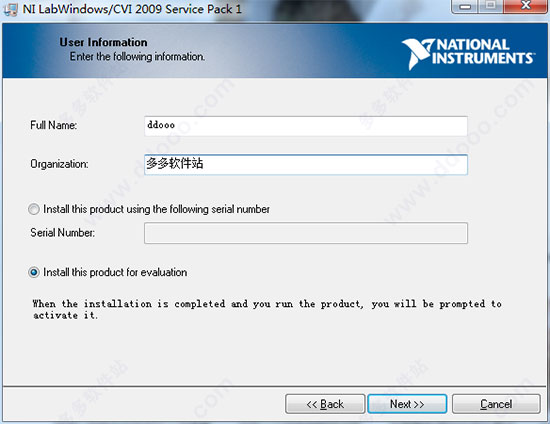Click the 'Serial Number:' label
The width and height of the screenshot is (550, 424).
click(62, 233)
